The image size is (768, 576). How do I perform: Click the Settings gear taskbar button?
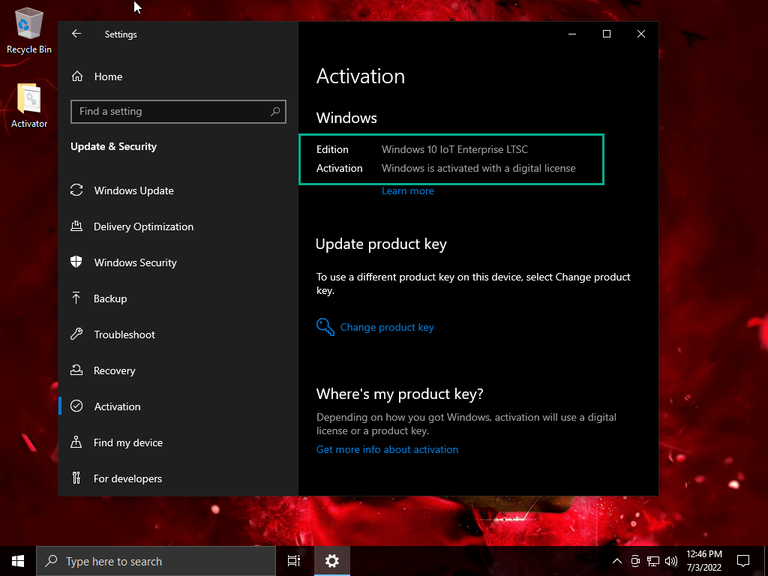pyautogui.click(x=332, y=561)
